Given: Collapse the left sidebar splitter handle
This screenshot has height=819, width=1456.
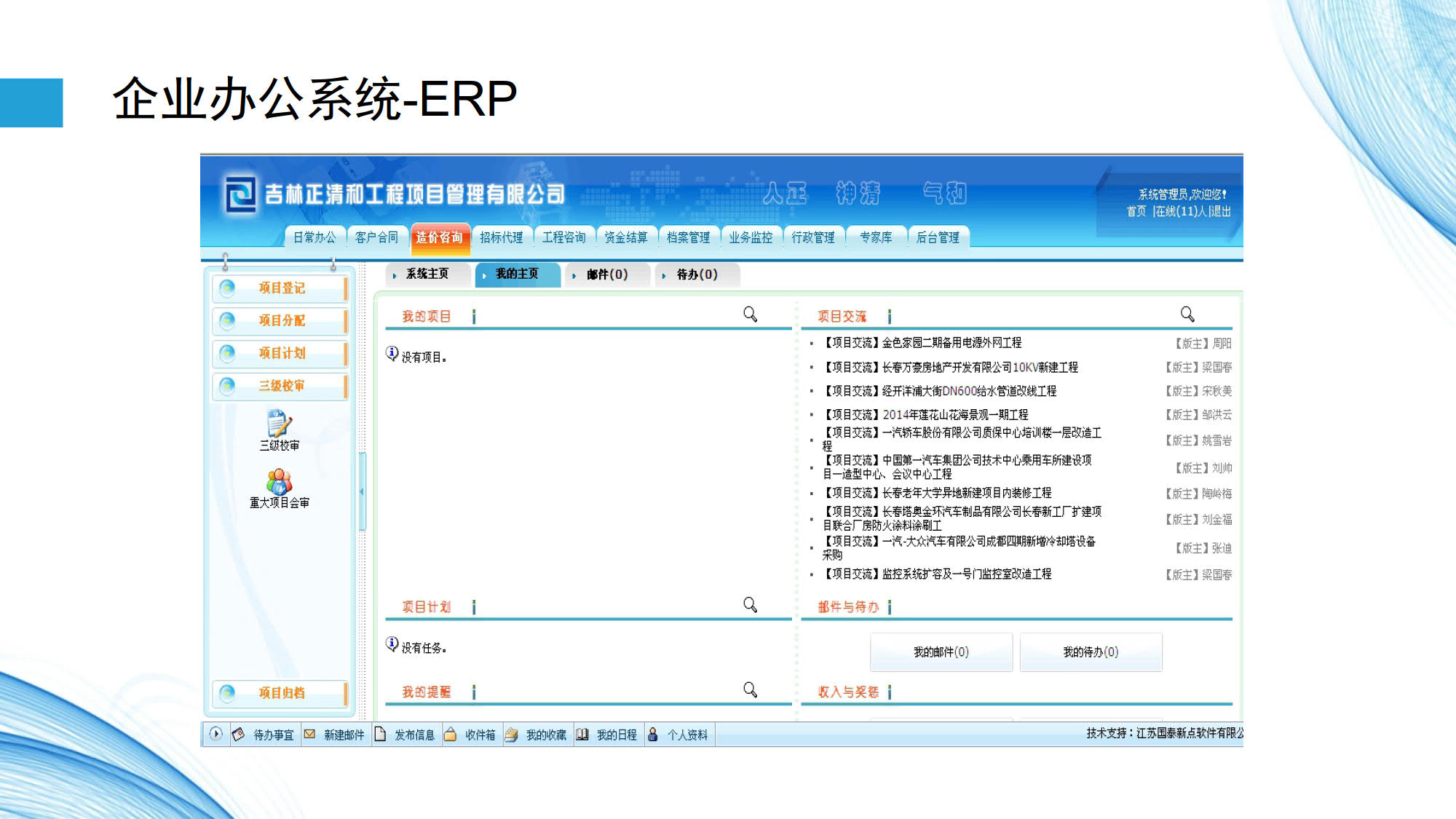Looking at the screenshot, I should point(362,491).
